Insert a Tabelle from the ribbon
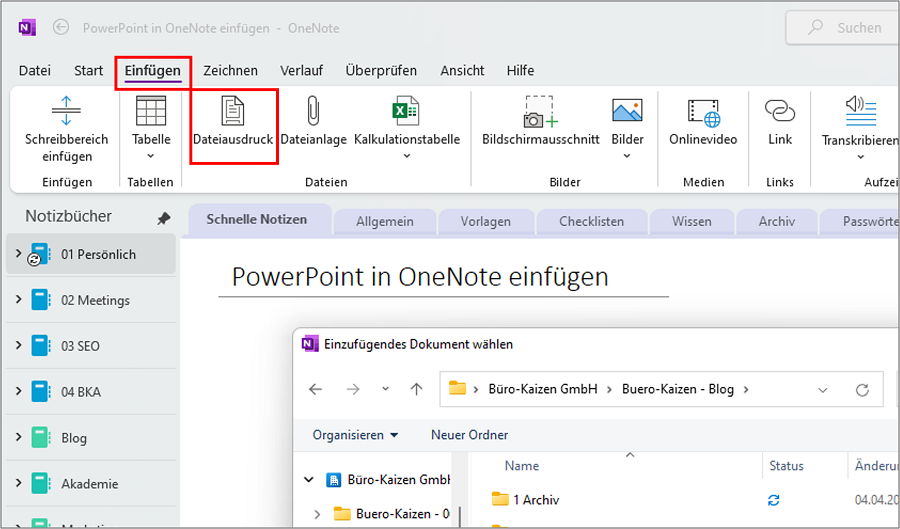The image size is (900, 529). click(151, 111)
